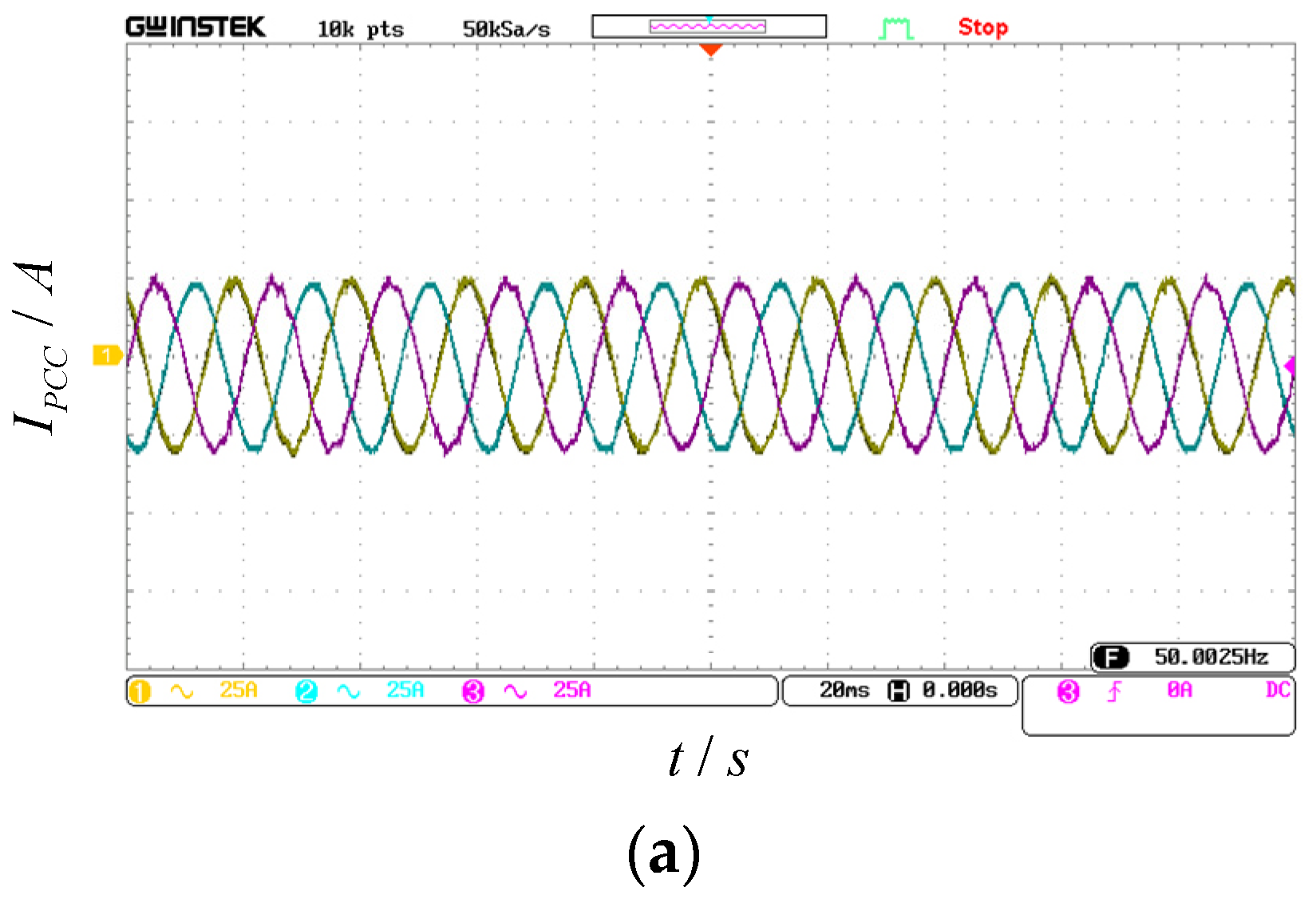The height and width of the screenshot is (899, 1316).
Task: Click the '50kSa/s' sample rate readout
Action: (506, 30)
